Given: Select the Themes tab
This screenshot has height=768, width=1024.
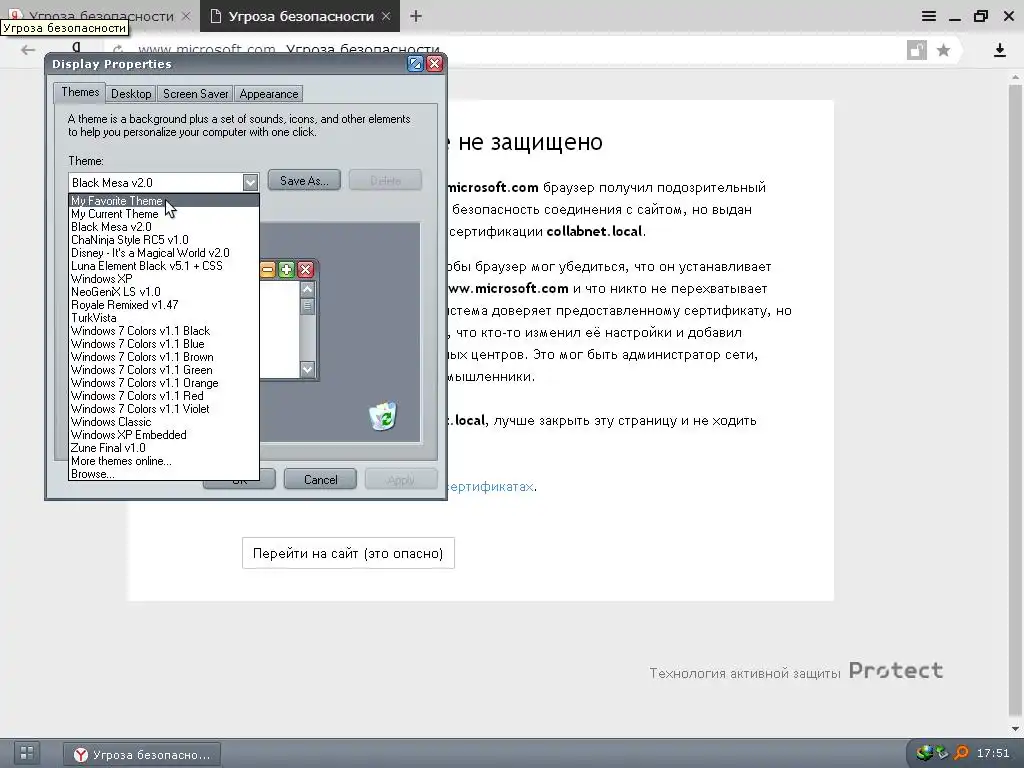Looking at the screenshot, I should click(80, 92).
